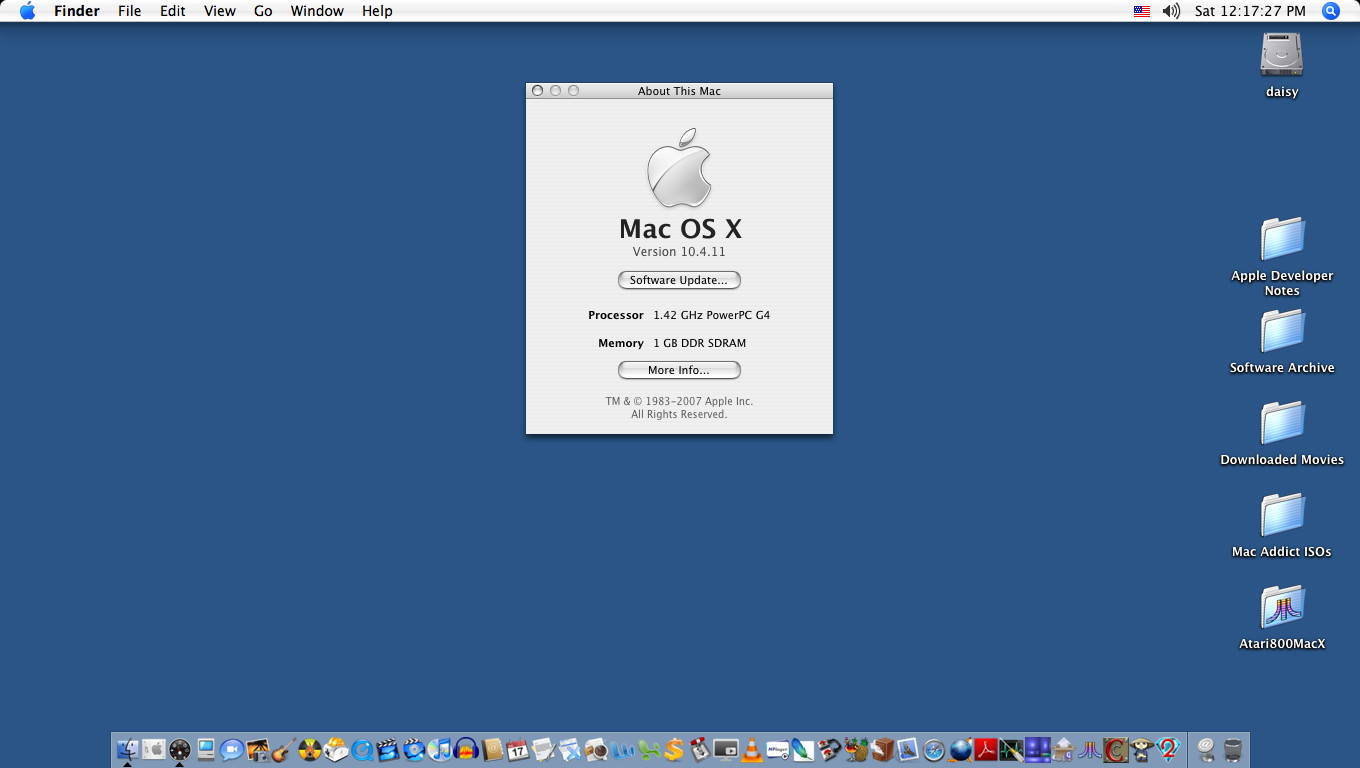
Task: Open Apple Developer Notes desktop folder
Action: click(x=1282, y=240)
